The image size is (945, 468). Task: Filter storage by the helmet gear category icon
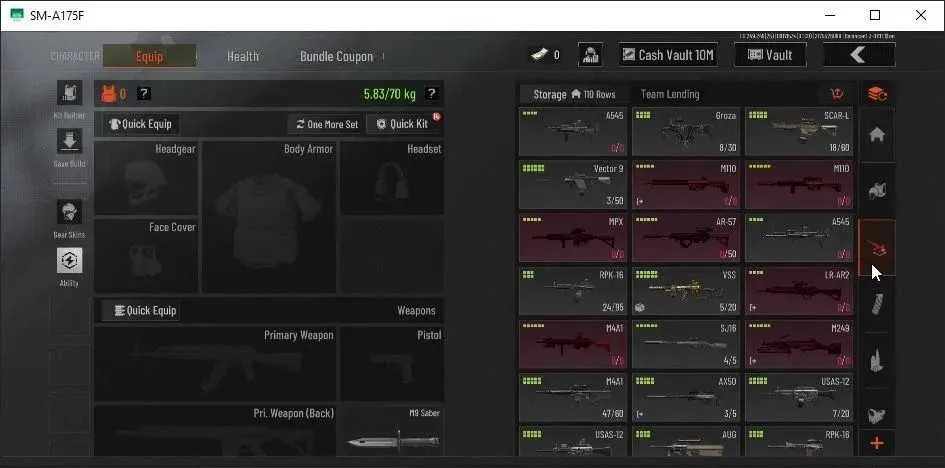point(877,191)
